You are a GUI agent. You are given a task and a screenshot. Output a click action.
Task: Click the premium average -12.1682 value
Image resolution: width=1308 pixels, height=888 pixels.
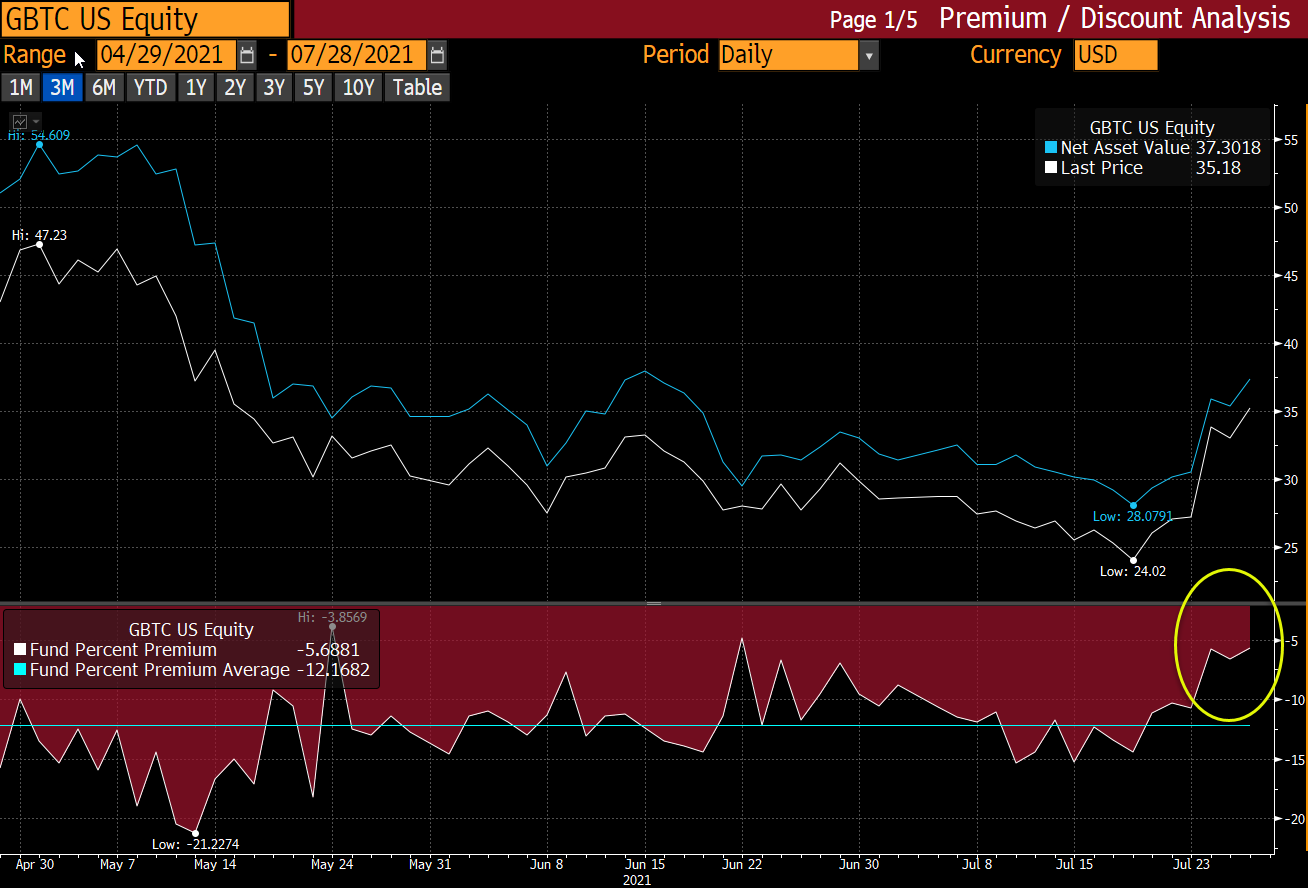(333, 670)
